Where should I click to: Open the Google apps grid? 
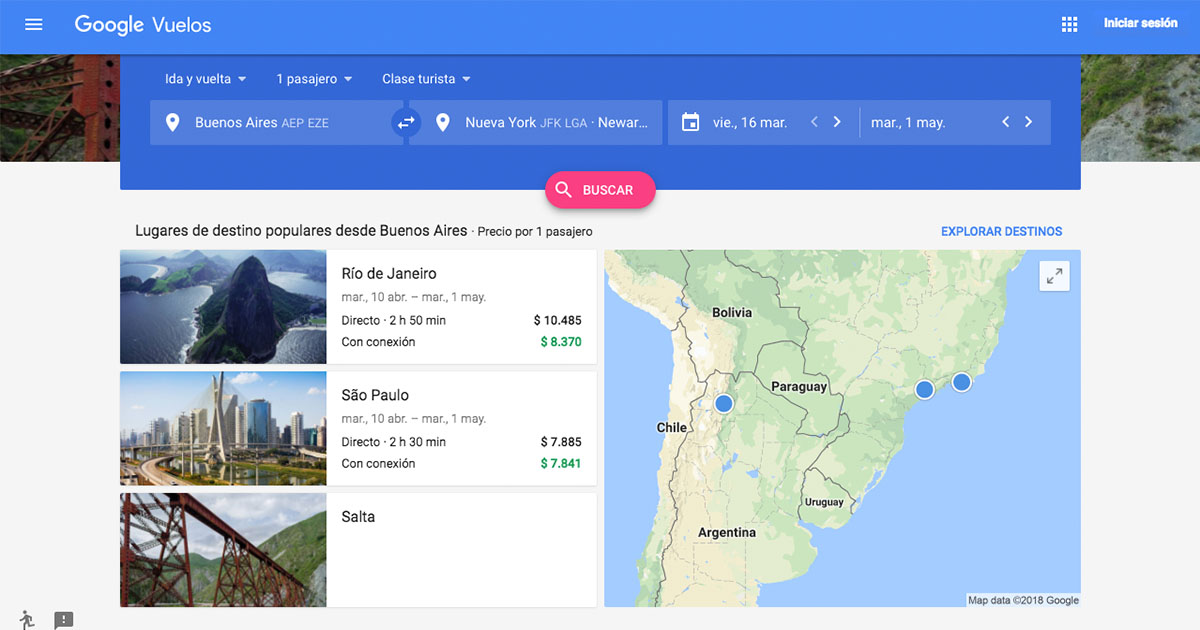[1069, 24]
